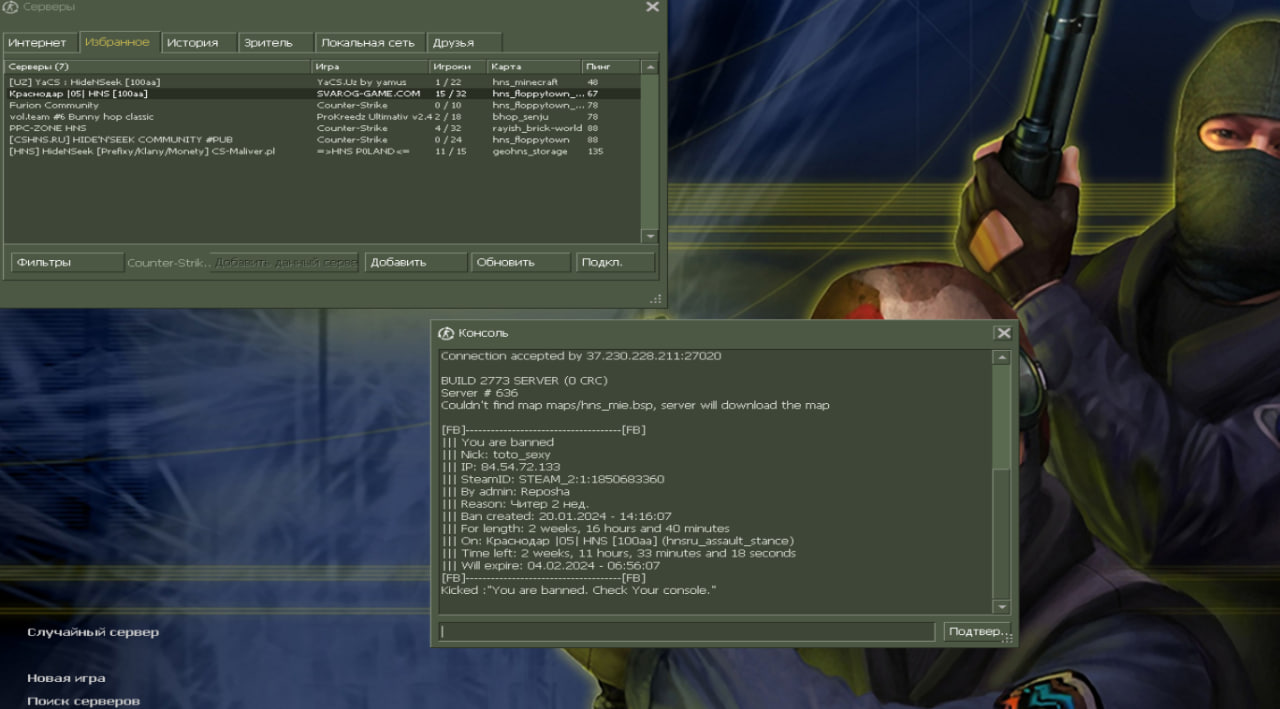Viewport: 1280px width, 709px height.
Task: Click the Фильтры button
Action: (x=67, y=262)
